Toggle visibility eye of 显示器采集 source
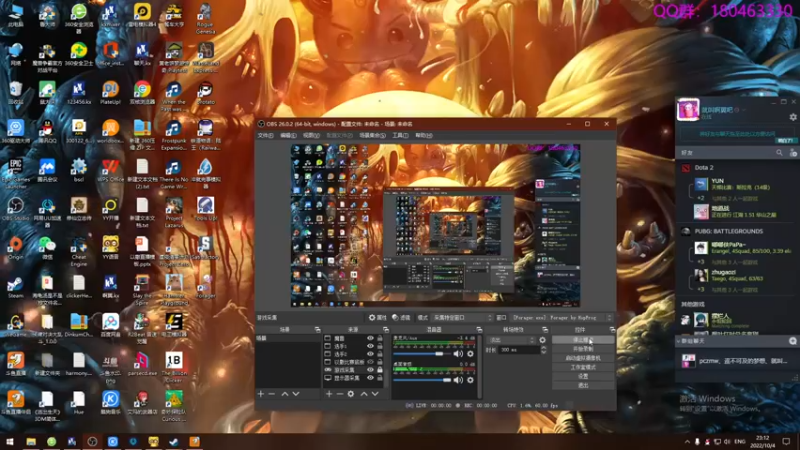Viewport: 800px width, 450px height. [x=370, y=378]
